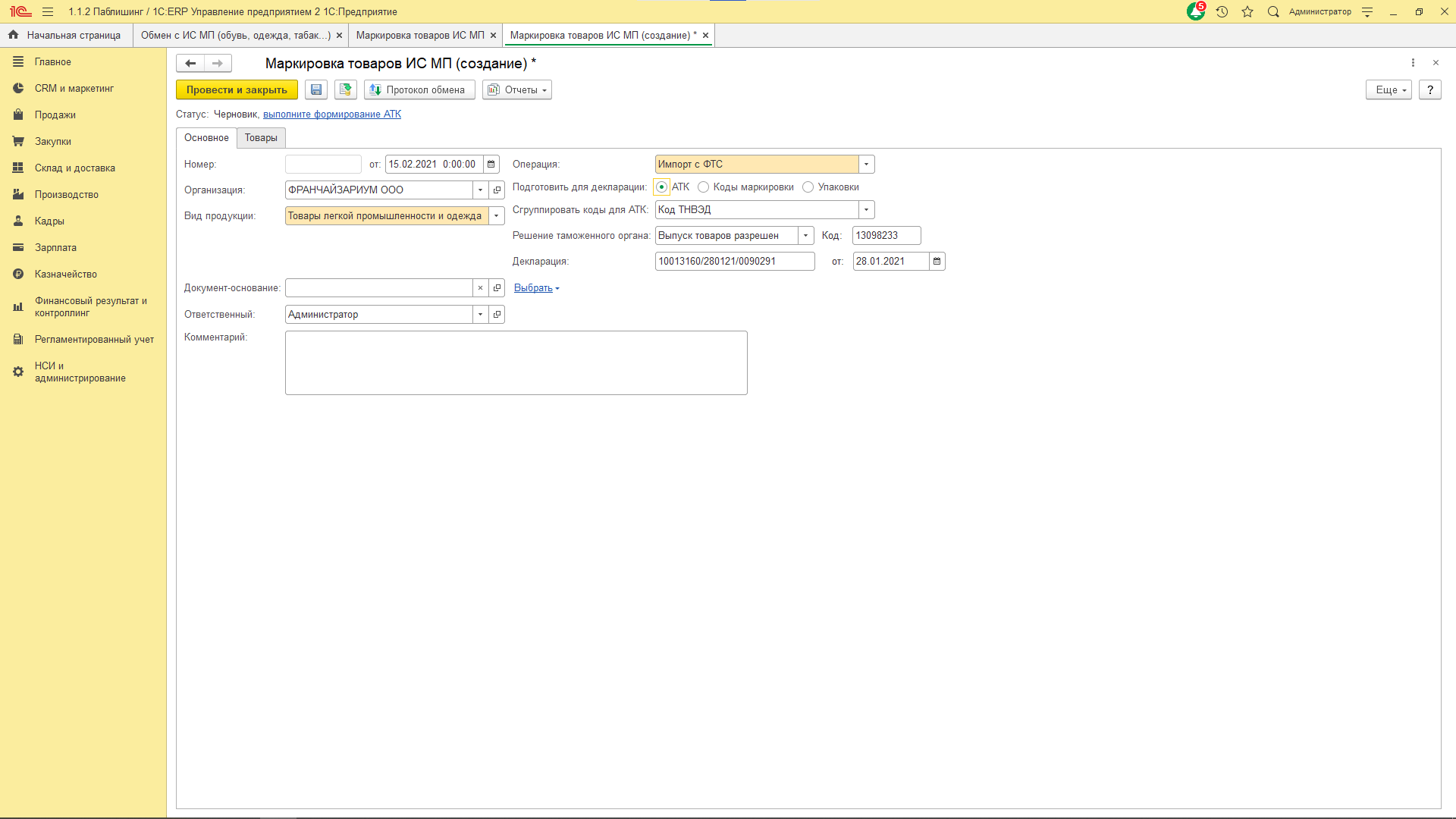Expand the Операция dropdown
Viewport: 1456px width, 819px height.
[x=866, y=164]
